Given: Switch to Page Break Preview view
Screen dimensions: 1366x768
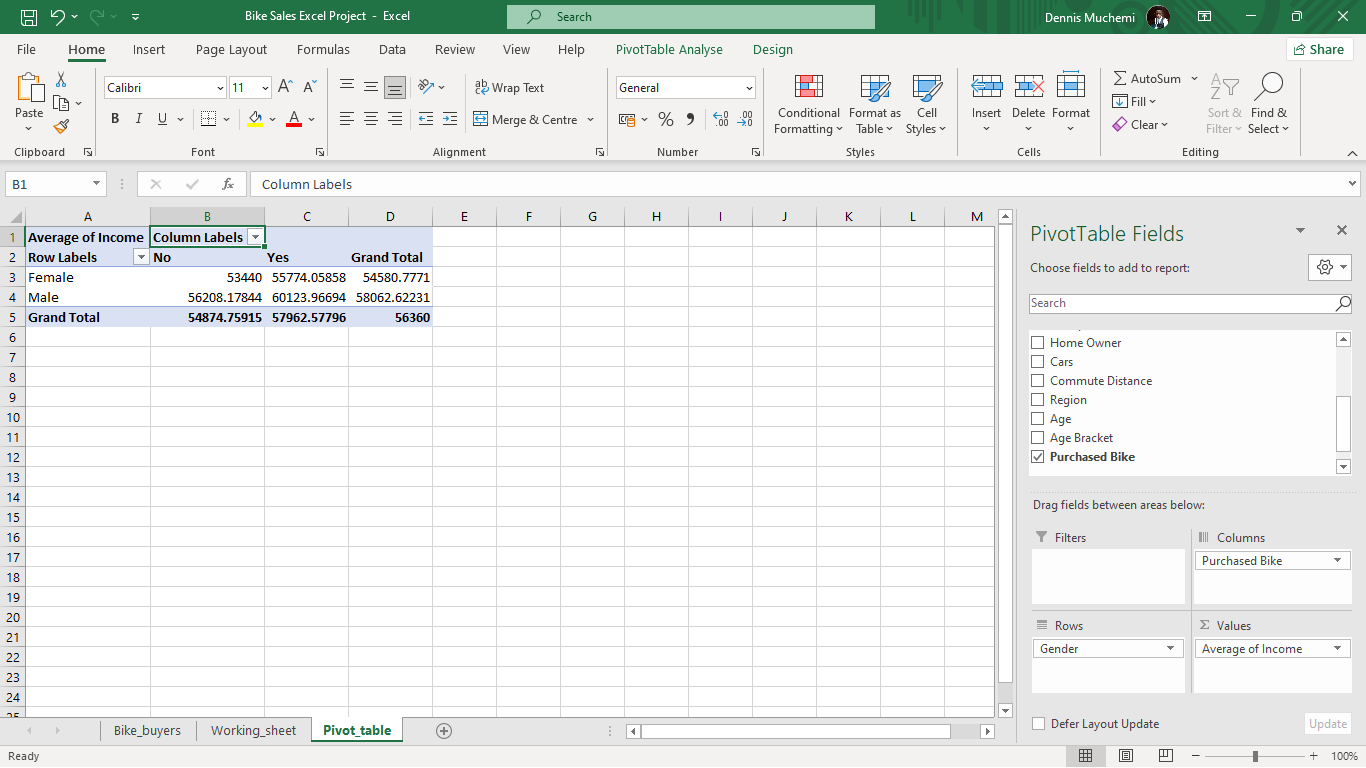Looking at the screenshot, I should point(1166,756).
